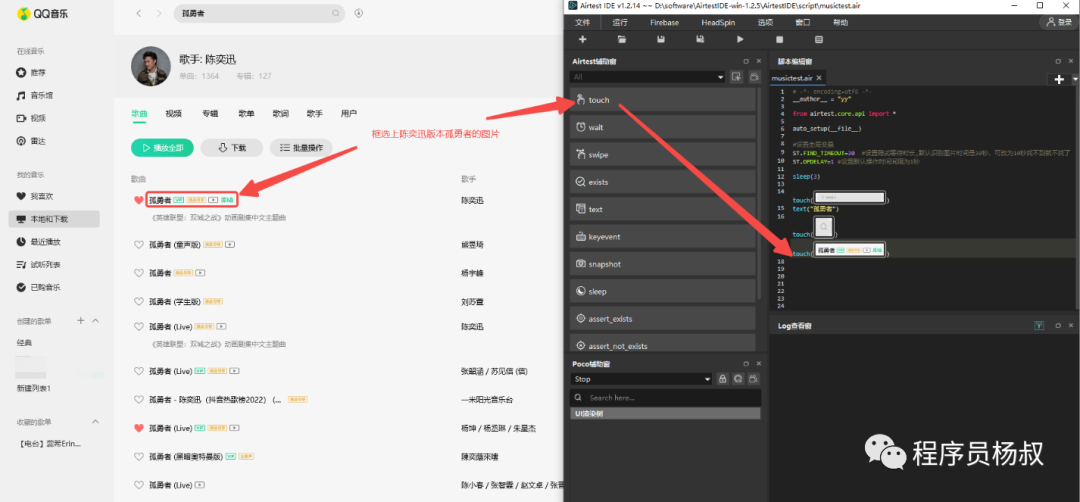Open the 文件 menu in Airtest IDE
The image size is (1080, 502).
583,23
